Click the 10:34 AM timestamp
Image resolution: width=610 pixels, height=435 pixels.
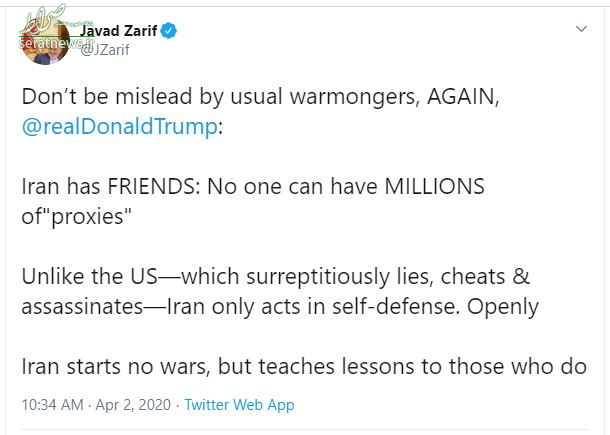(x=53, y=405)
